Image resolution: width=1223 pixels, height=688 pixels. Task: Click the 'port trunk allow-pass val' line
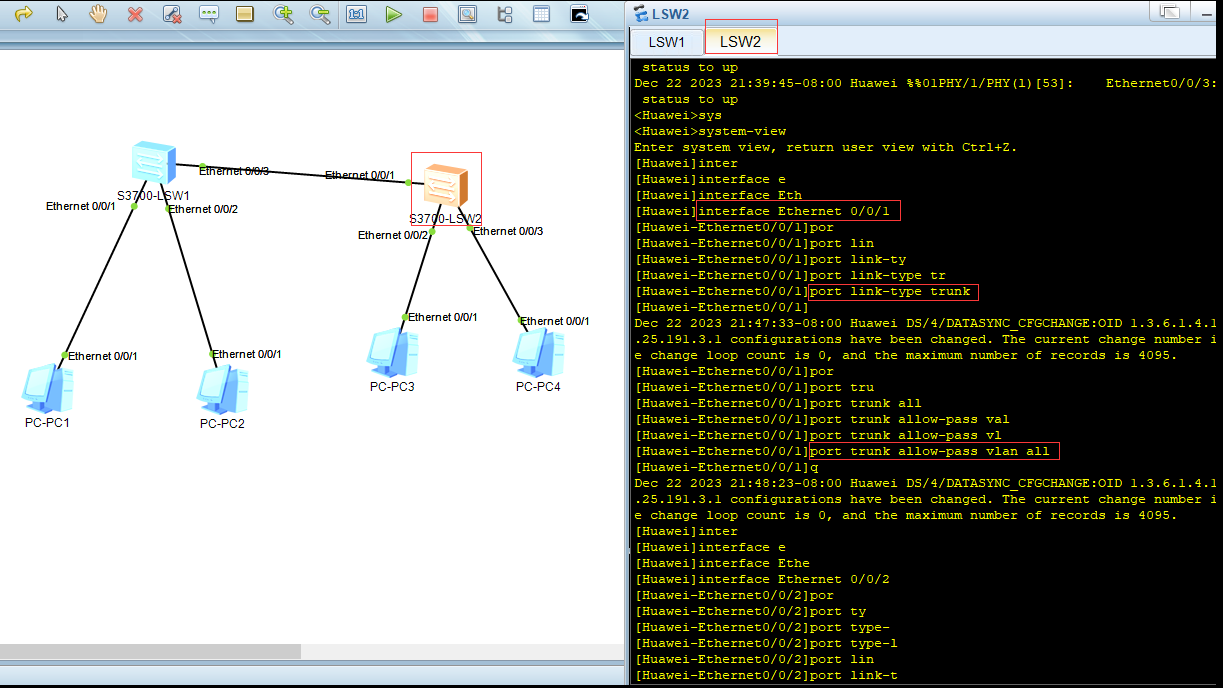click(822, 419)
